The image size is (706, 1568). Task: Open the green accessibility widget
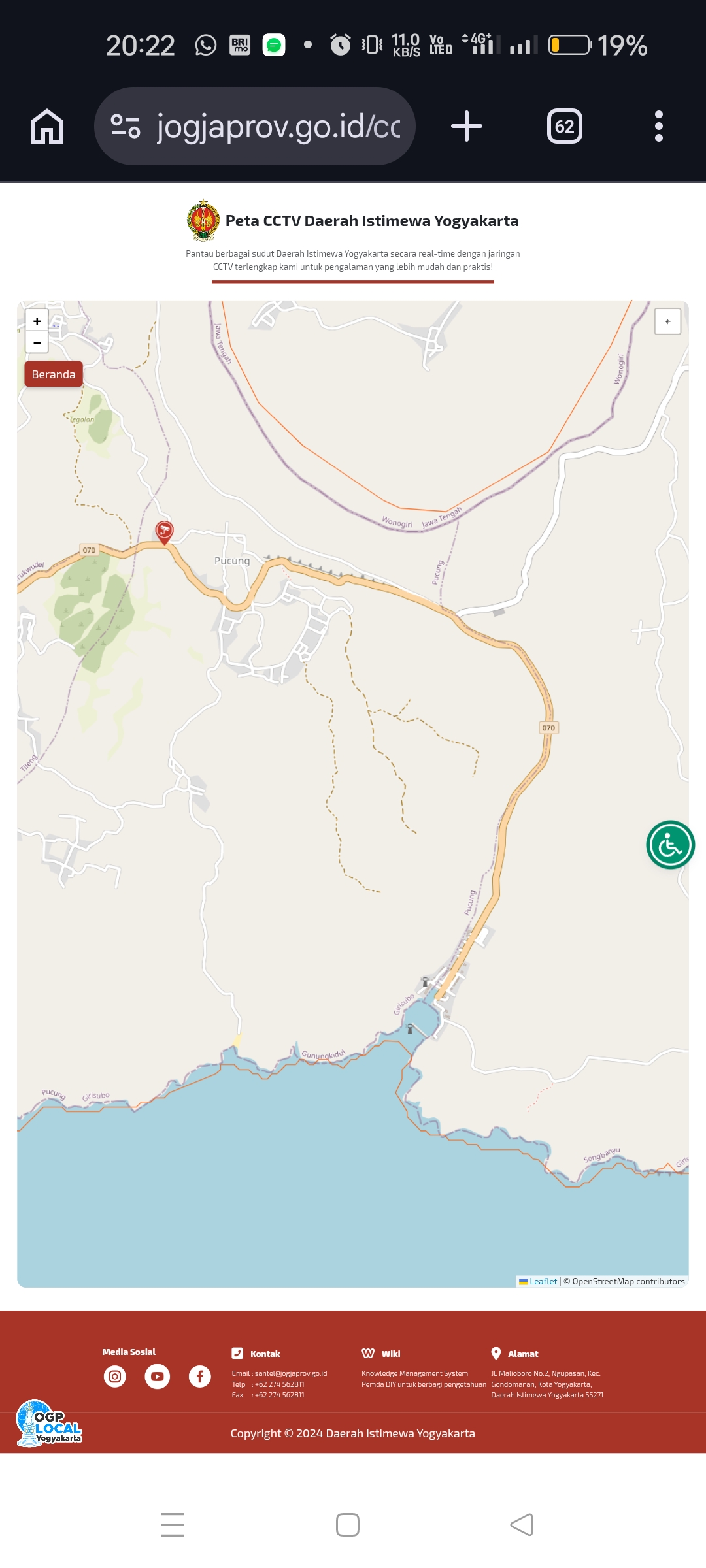pos(670,845)
